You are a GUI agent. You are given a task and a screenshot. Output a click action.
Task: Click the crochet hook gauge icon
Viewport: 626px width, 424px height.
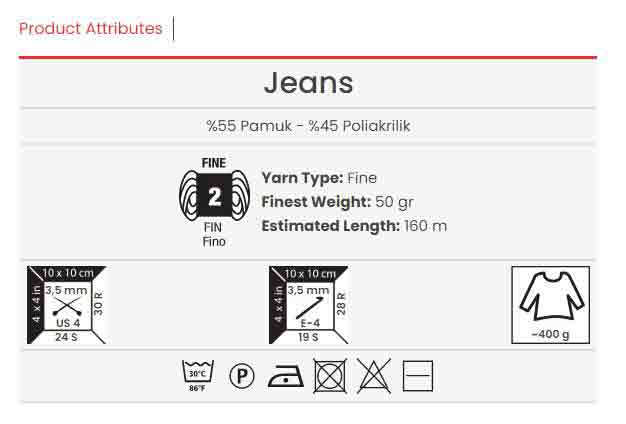309,305
